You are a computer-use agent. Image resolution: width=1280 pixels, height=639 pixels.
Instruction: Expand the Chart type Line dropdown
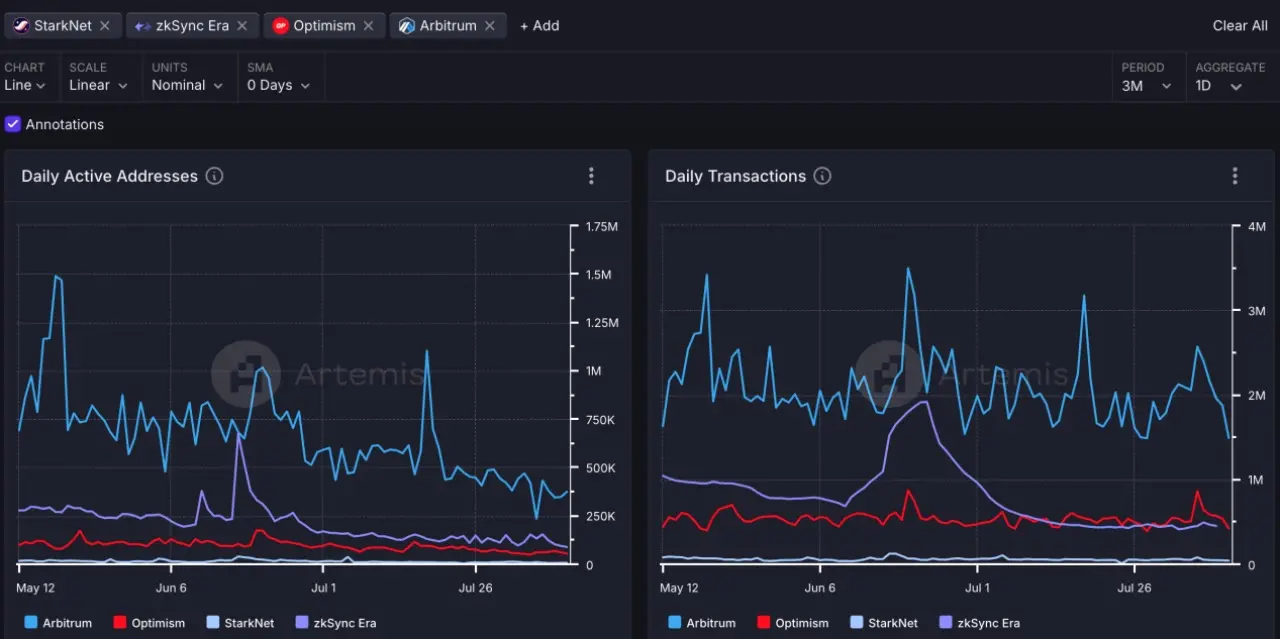25,86
